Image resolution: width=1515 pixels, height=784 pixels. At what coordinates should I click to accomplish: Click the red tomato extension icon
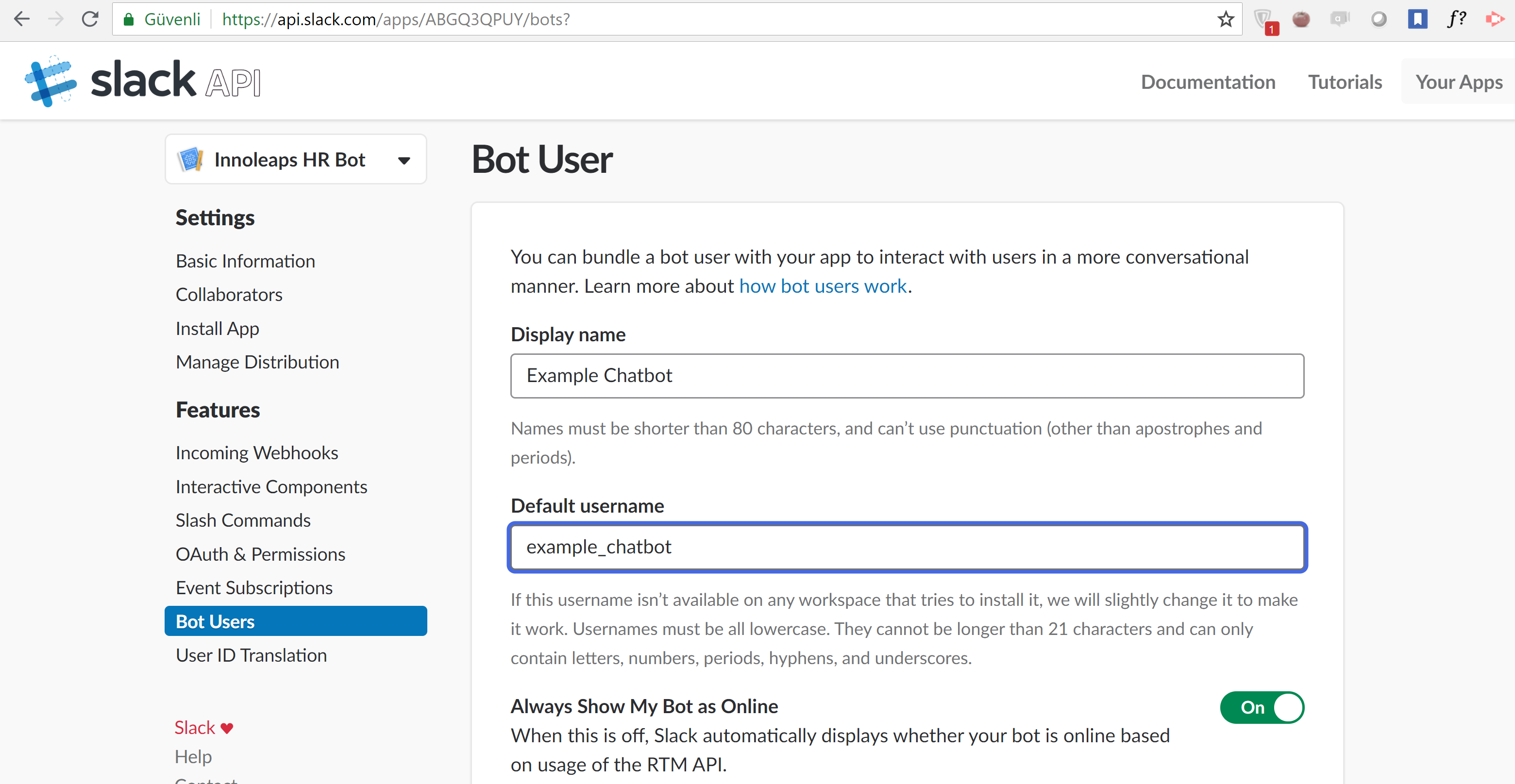(1301, 19)
